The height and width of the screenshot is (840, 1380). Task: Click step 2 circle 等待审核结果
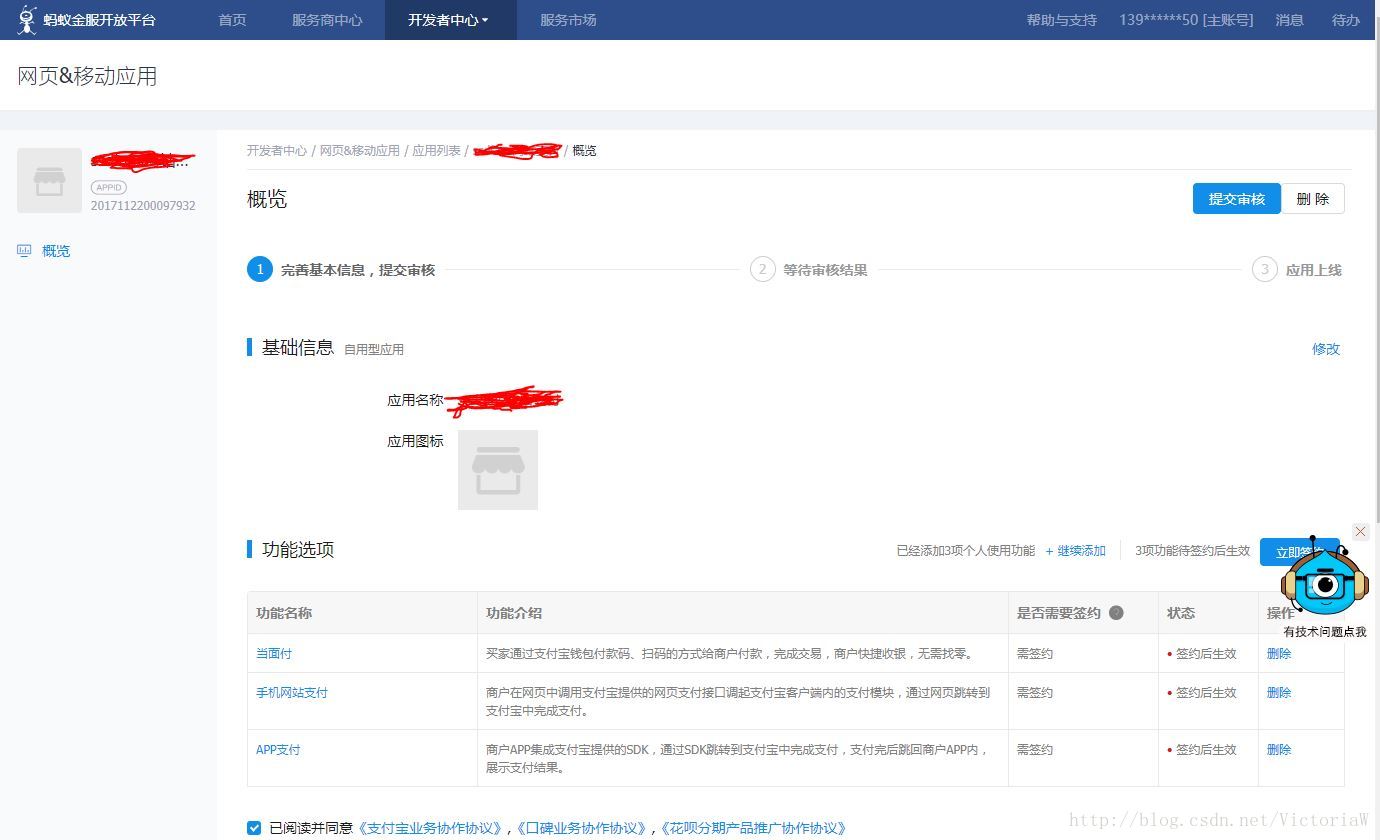pos(763,270)
